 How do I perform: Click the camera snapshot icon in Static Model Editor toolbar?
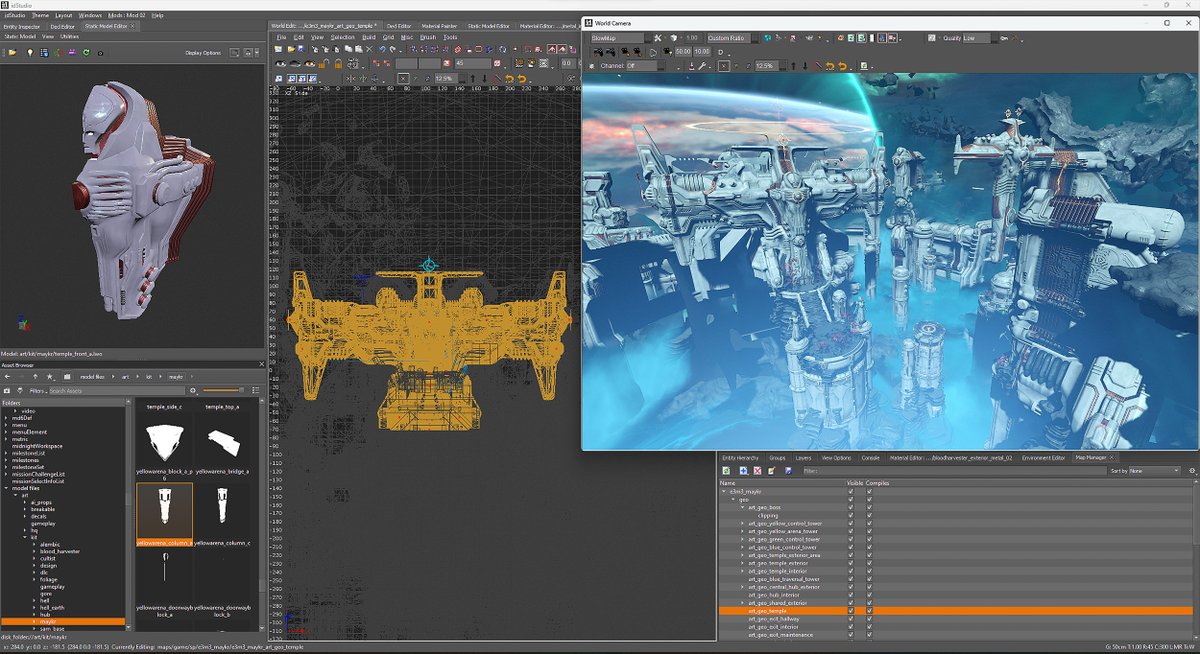(100, 53)
